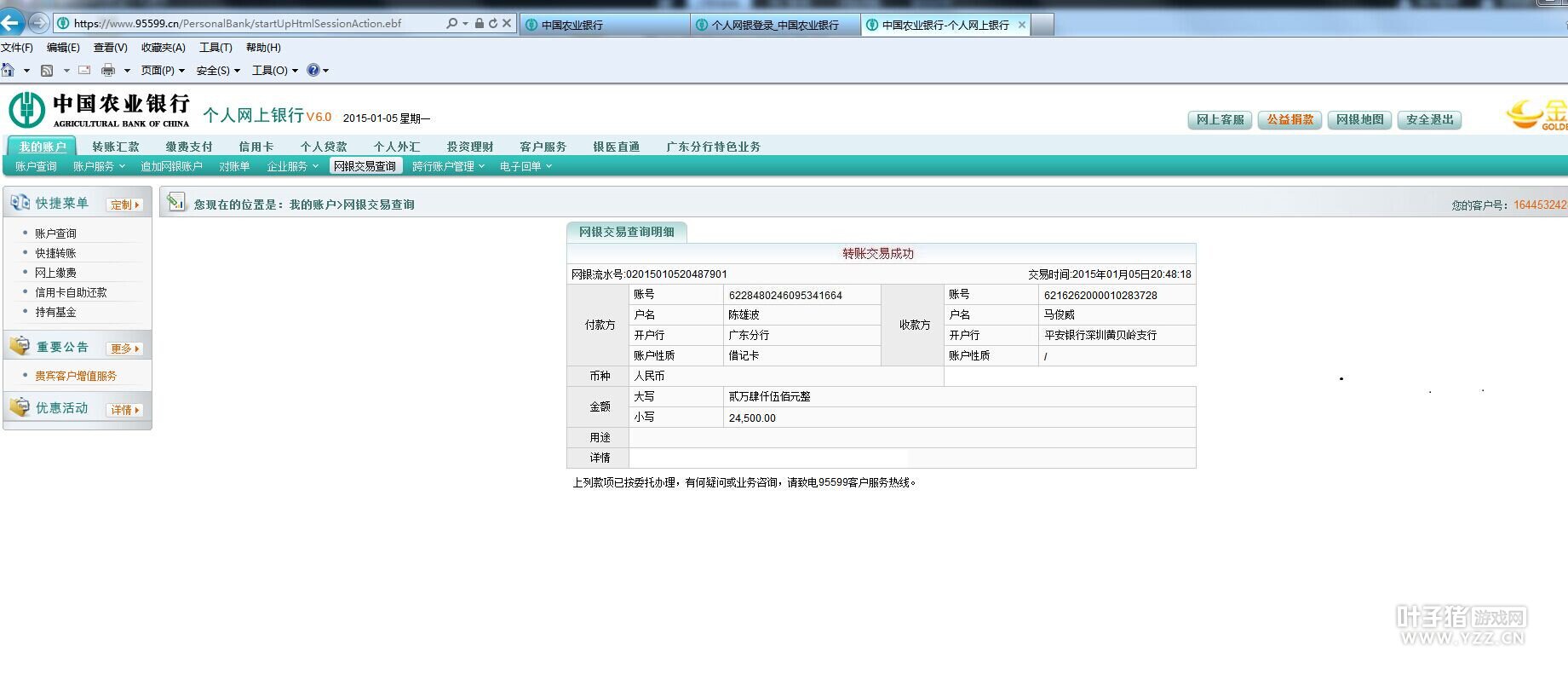Switch to the 中国农业银行 browser tab
This screenshot has width=1568, height=680.
(605, 25)
